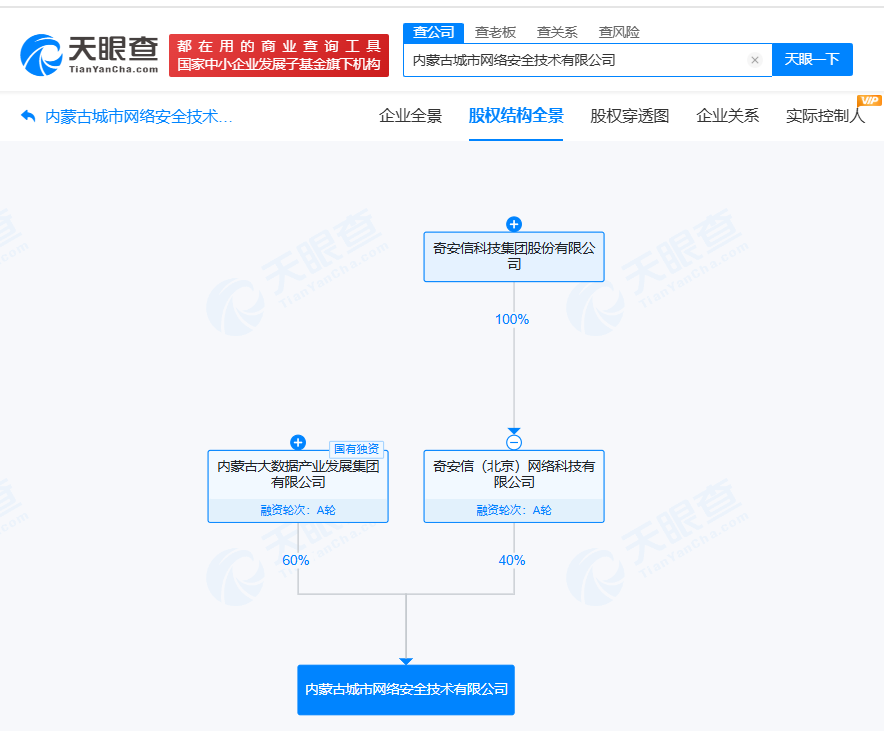The width and height of the screenshot is (884, 731).
Task: Toggle the 国有独资 tag
Action: [x=358, y=448]
